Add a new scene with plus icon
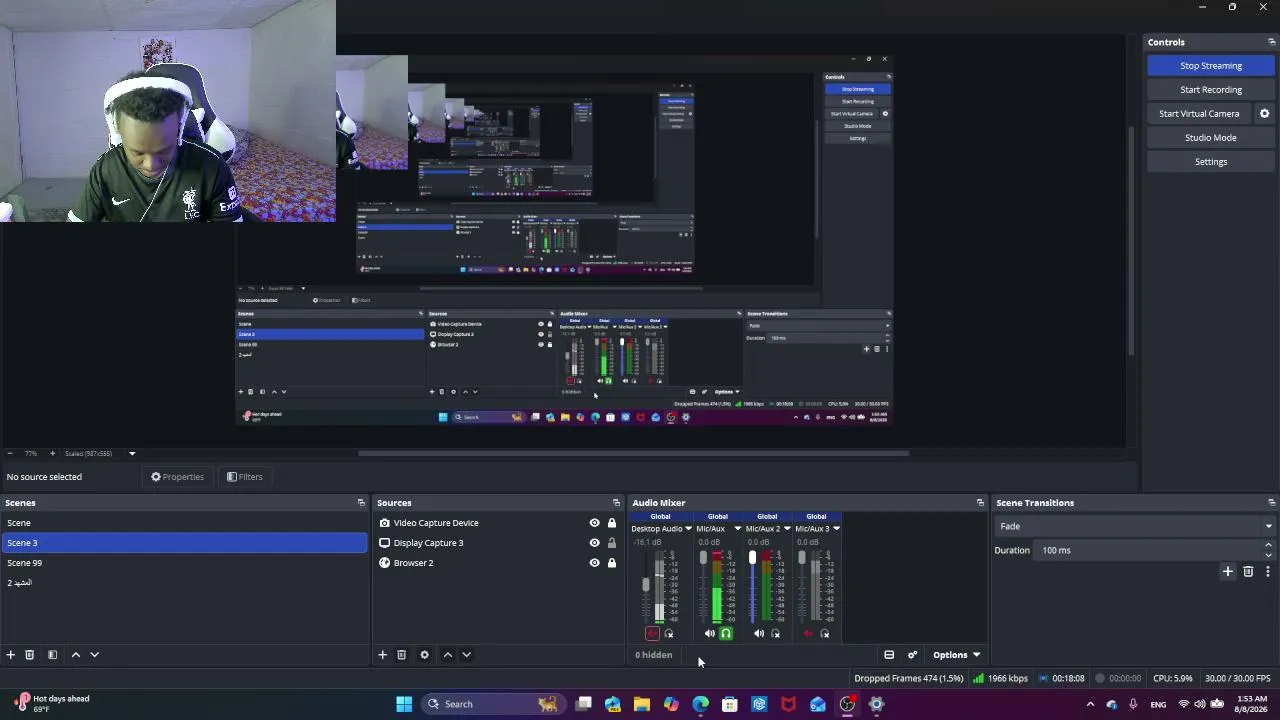The width and height of the screenshot is (1280, 720). coord(10,655)
